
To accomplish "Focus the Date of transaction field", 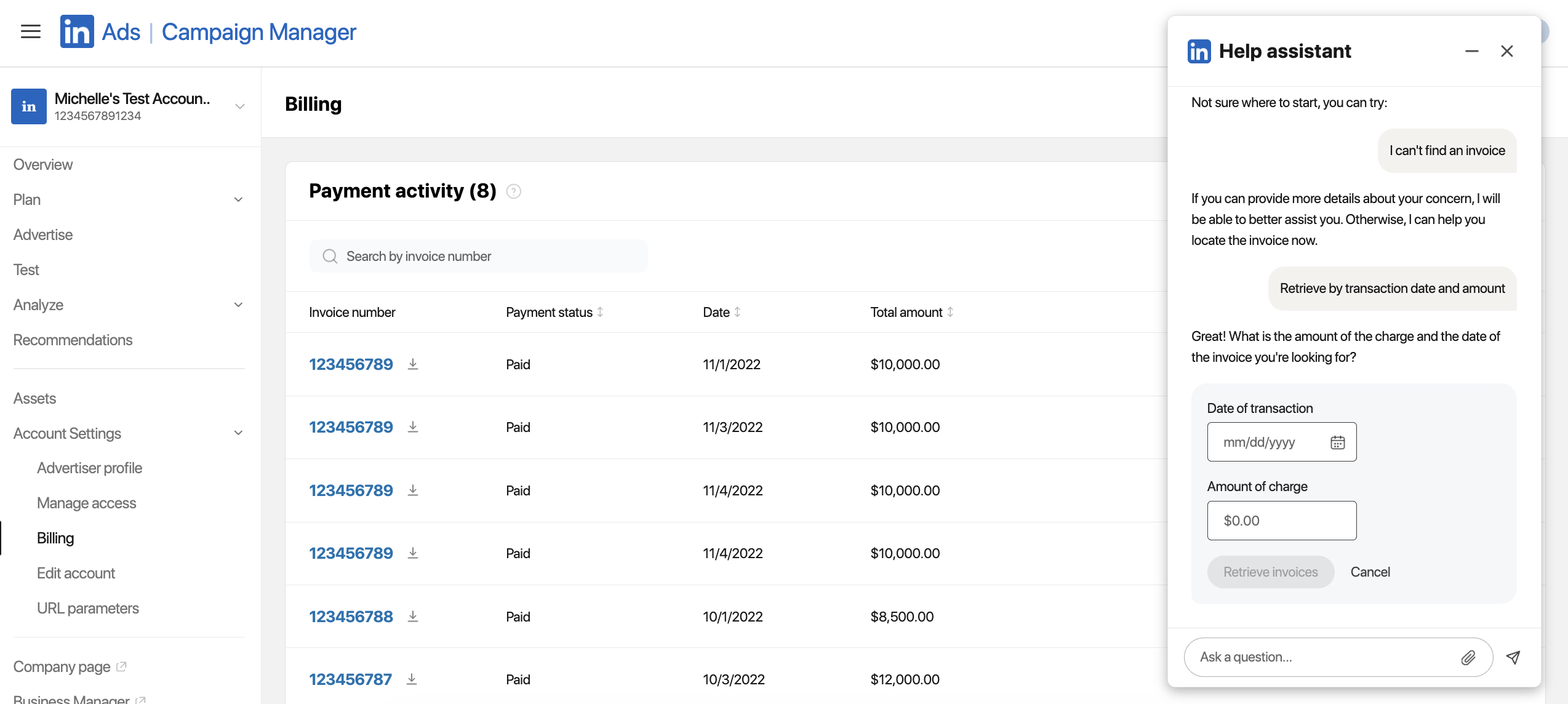I will pyautogui.click(x=1282, y=442).
